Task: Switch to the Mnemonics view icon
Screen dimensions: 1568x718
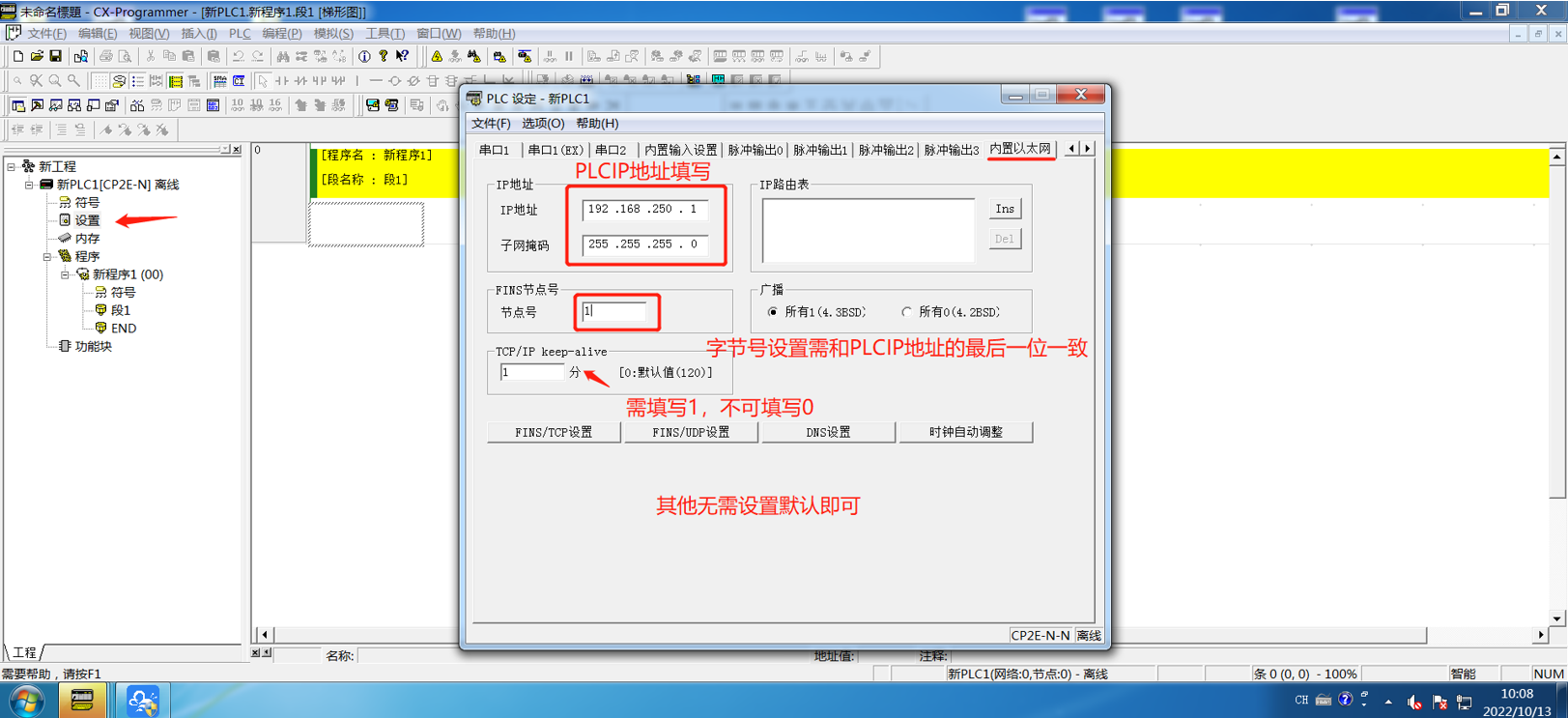Action: (x=220, y=81)
